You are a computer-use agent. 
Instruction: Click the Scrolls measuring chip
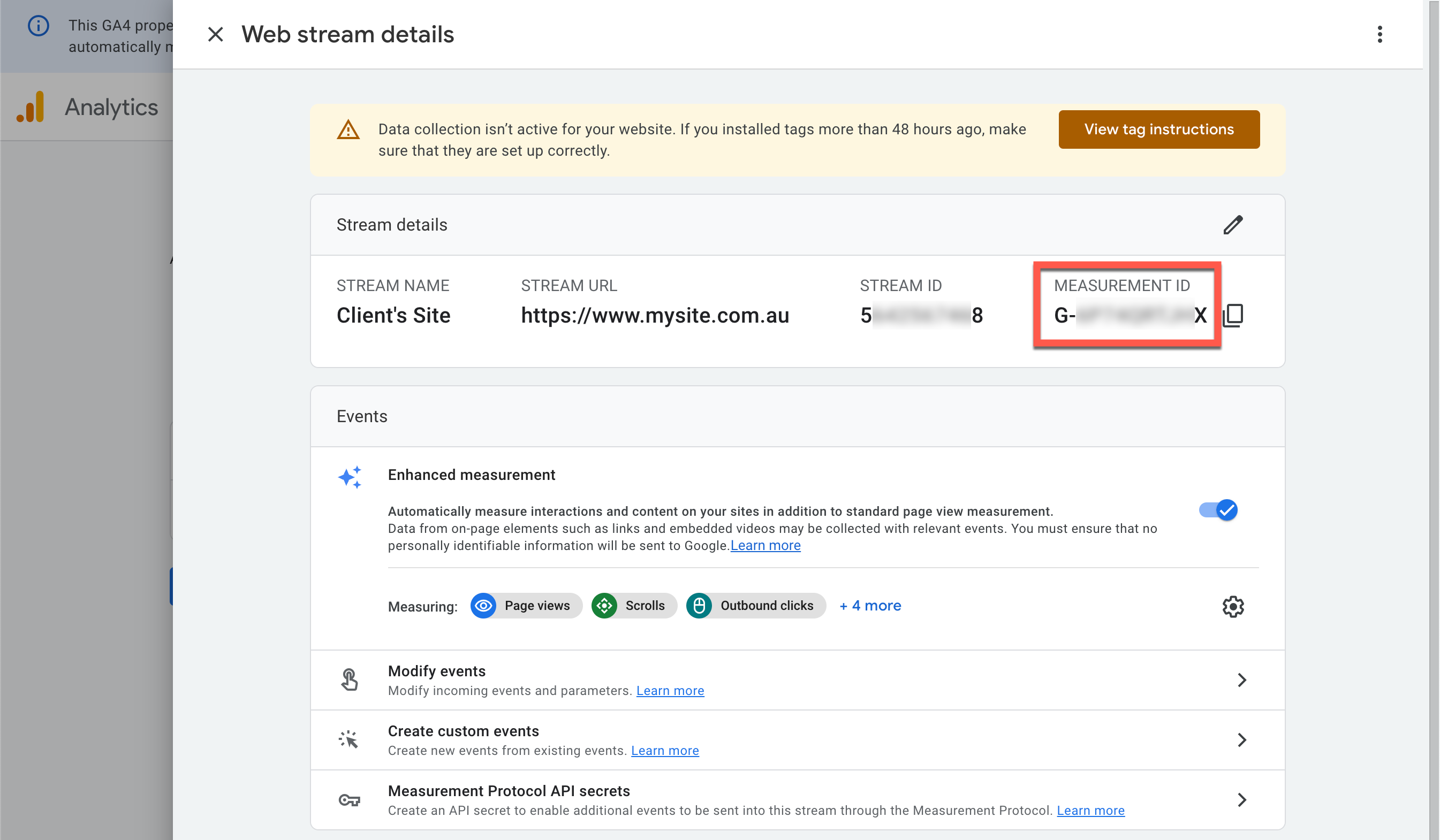[634, 606]
